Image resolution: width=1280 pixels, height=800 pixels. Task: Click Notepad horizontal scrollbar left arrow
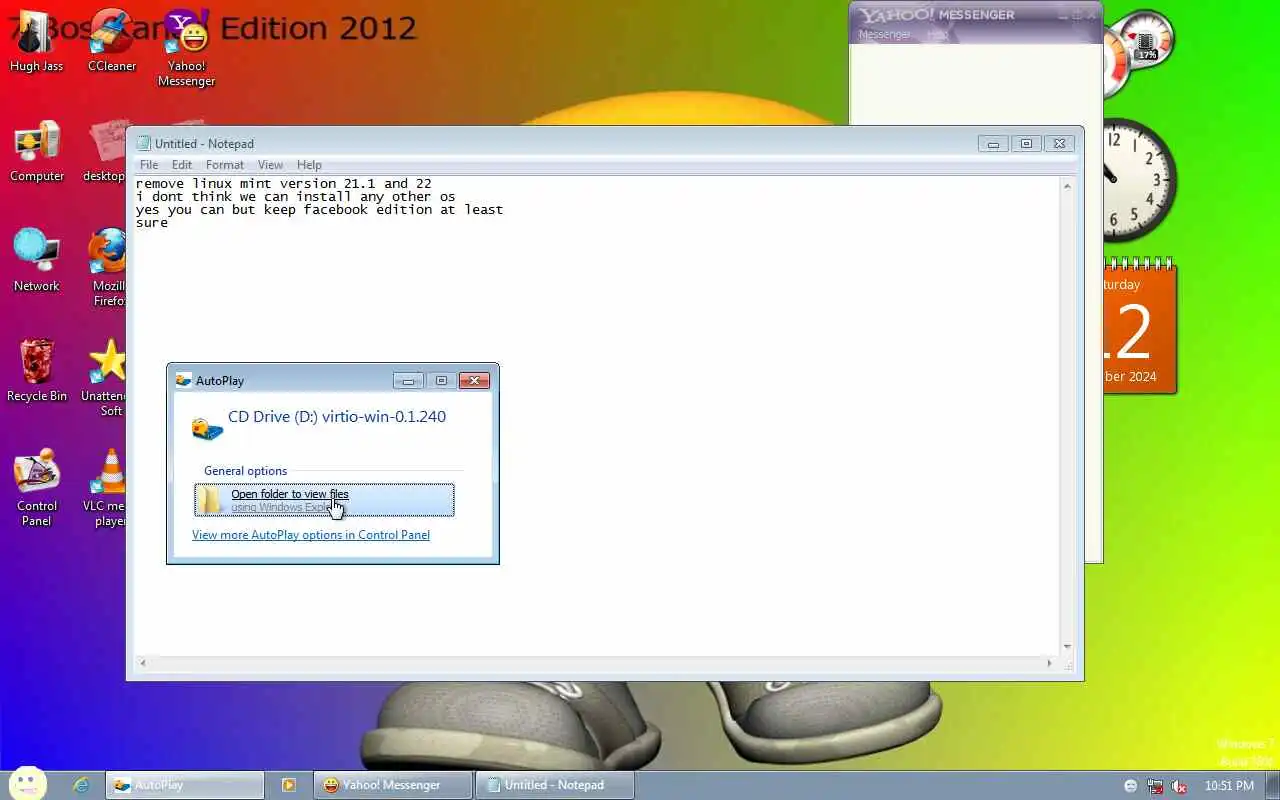tap(143, 662)
